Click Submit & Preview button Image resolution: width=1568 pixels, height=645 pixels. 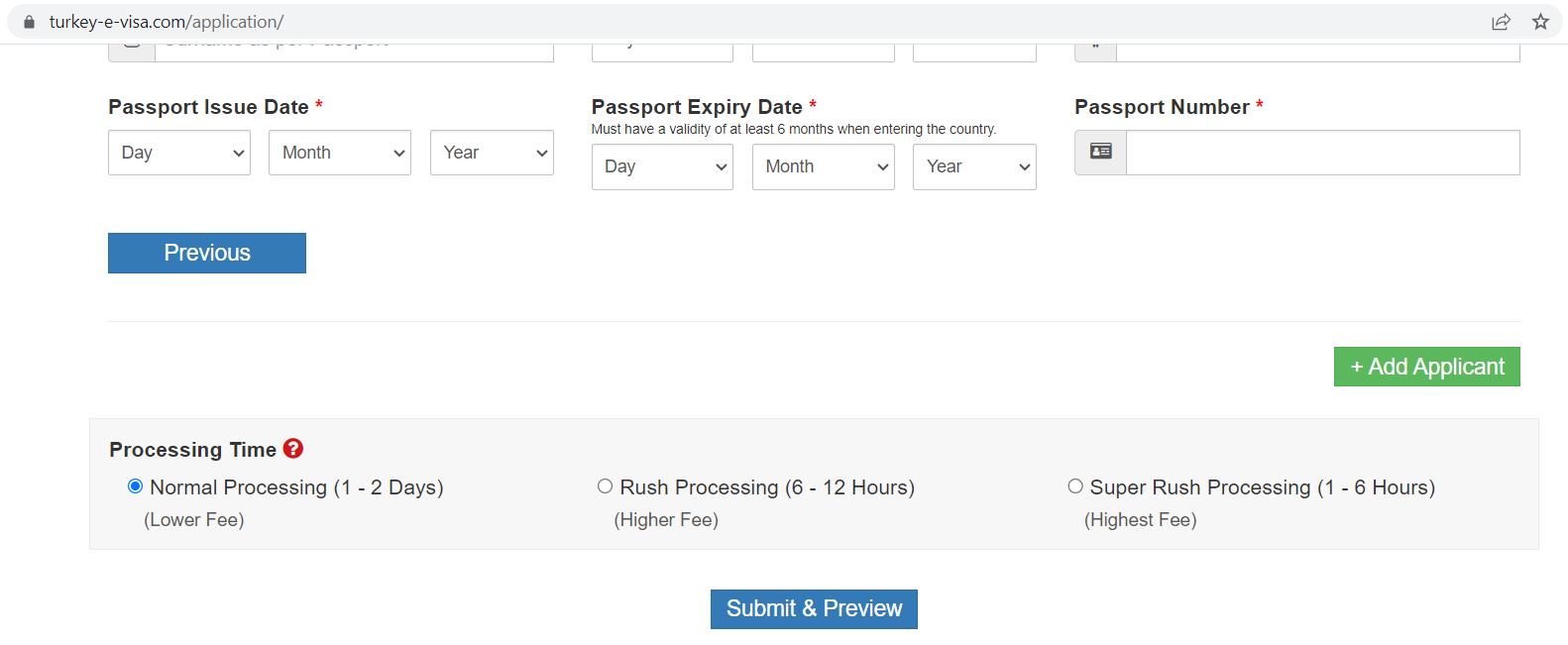coord(814,608)
